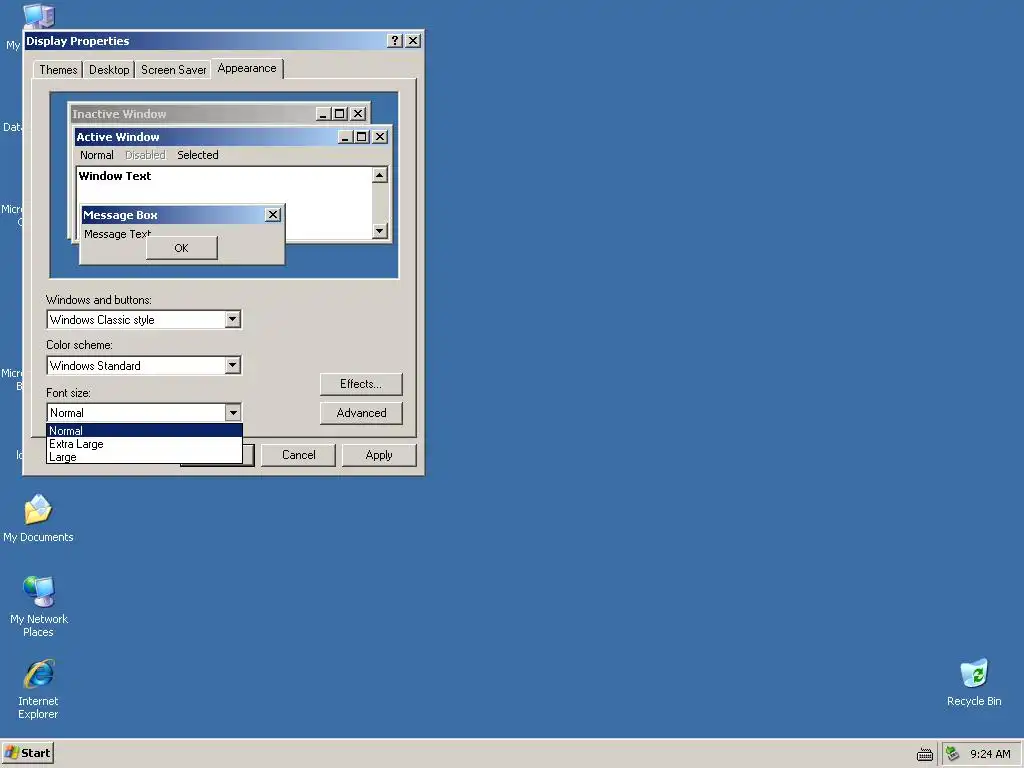1024x768 pixels.
Task: Open the My Documents desktop icon
Action: click(x=38, y=518)
